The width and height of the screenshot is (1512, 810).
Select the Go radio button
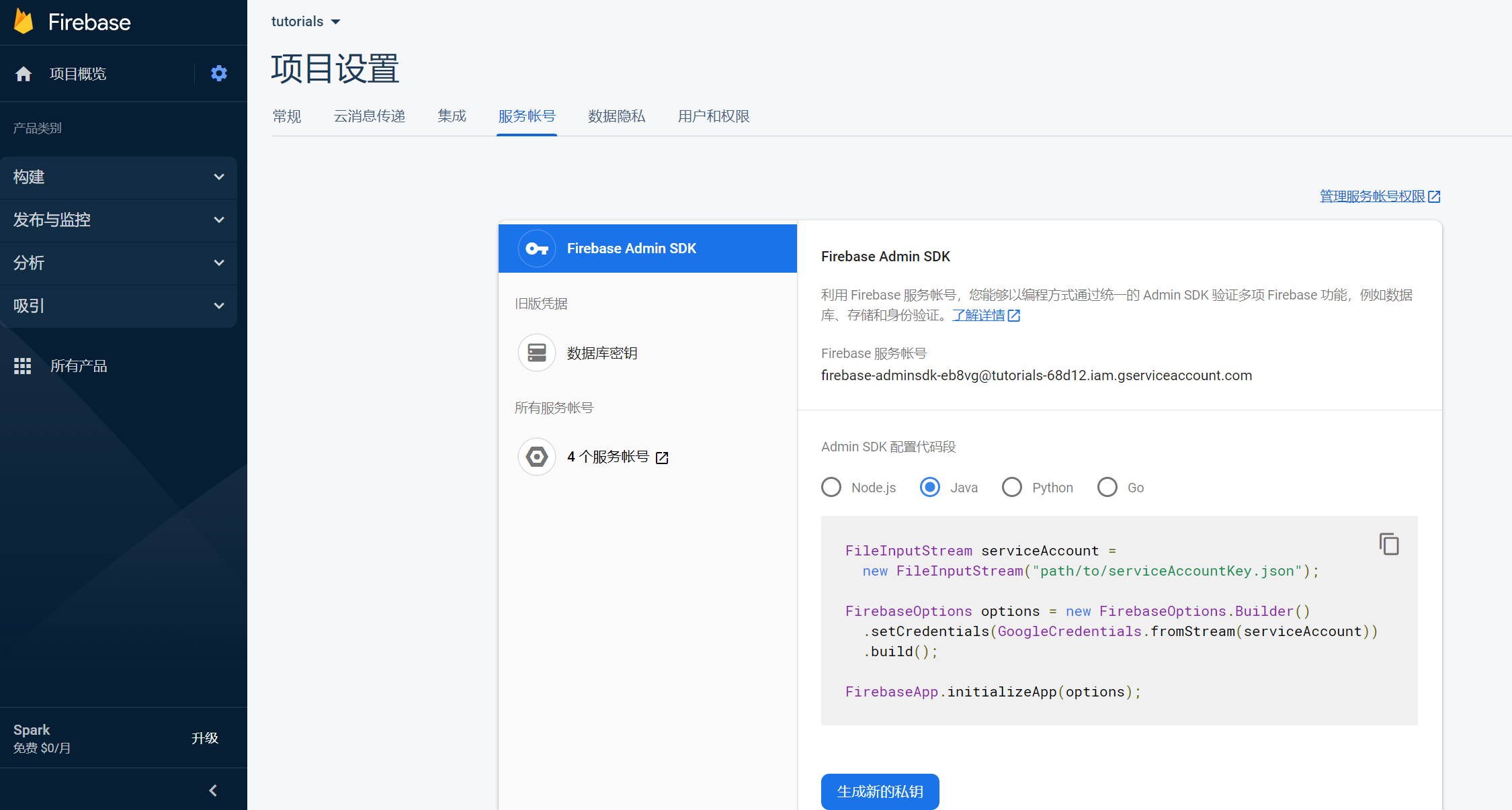1107,487
